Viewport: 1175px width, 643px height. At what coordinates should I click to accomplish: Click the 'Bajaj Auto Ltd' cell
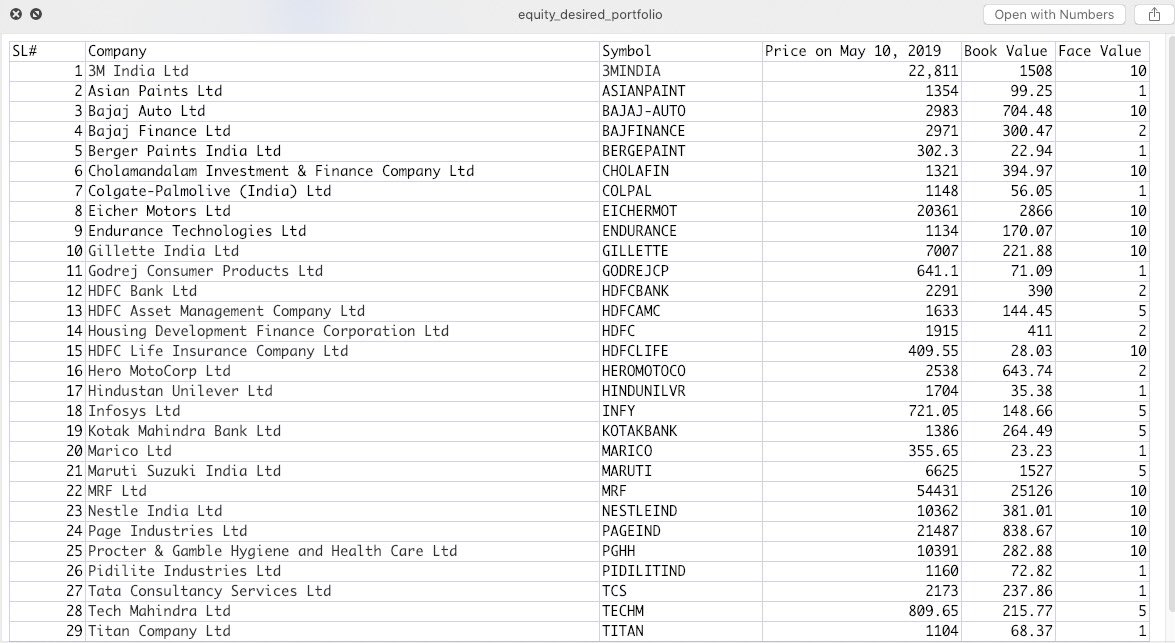[x=342, y=111]
